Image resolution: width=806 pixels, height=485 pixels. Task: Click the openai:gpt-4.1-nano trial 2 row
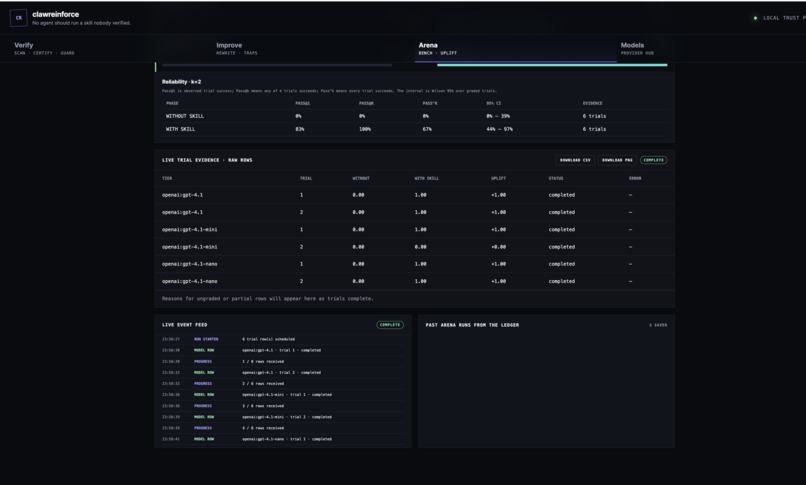(414, 282)
